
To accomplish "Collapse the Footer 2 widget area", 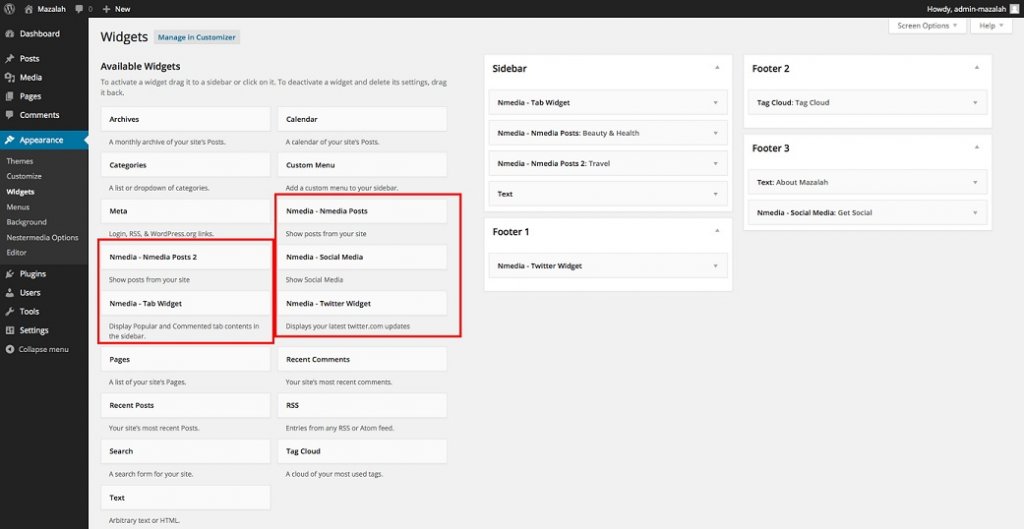I will tap(976, 68).
